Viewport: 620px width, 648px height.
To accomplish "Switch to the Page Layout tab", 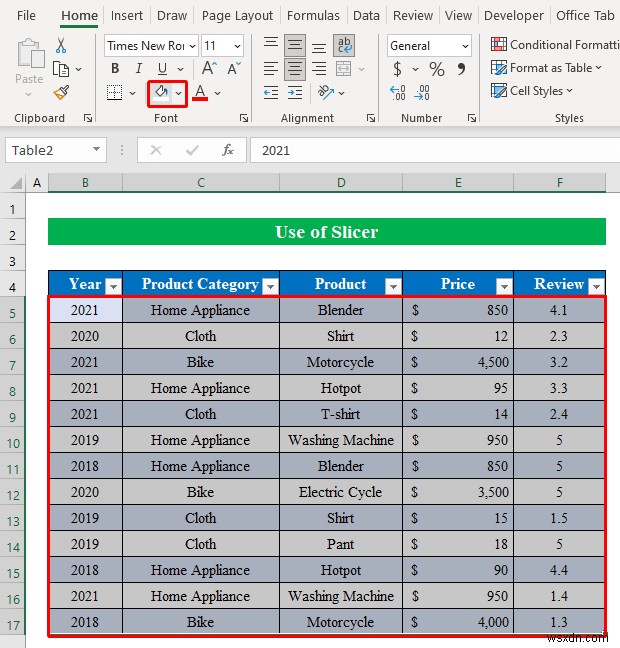I will click(x=237, y=16).
